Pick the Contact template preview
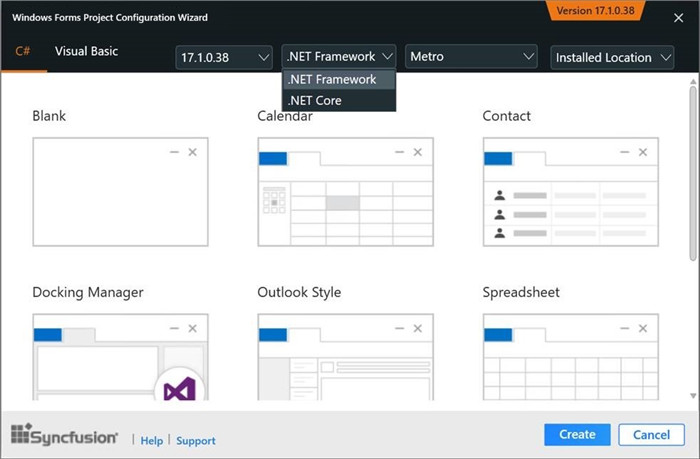 click(x=570, y=191)
